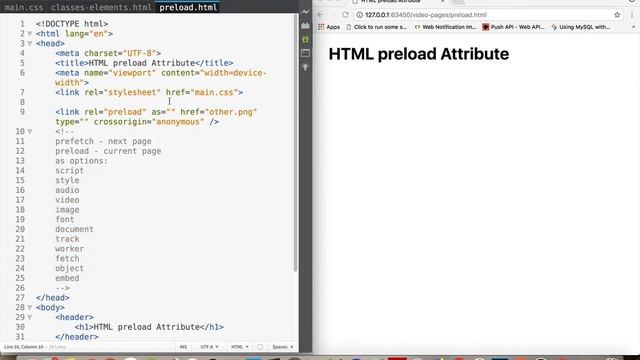The width and height of the screenshot is (640, 360).
Task: Select the preload.html editor tab
Action: click(188, 7)
